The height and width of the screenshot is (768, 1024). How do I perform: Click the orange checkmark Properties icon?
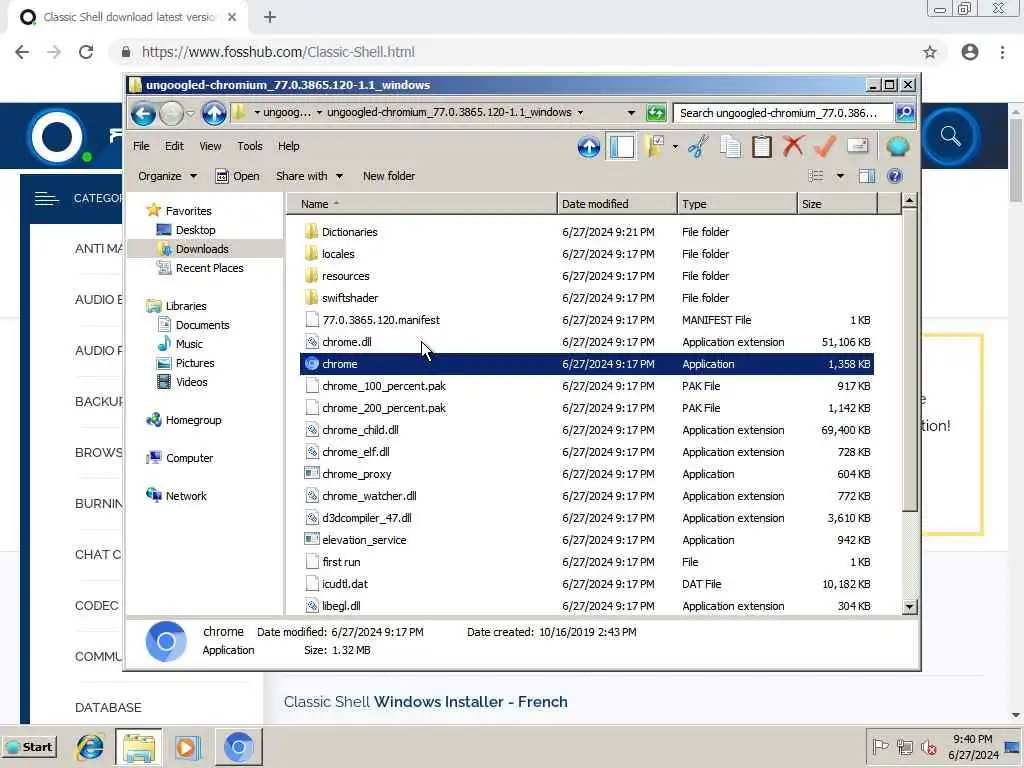click(x=825, y=146)
